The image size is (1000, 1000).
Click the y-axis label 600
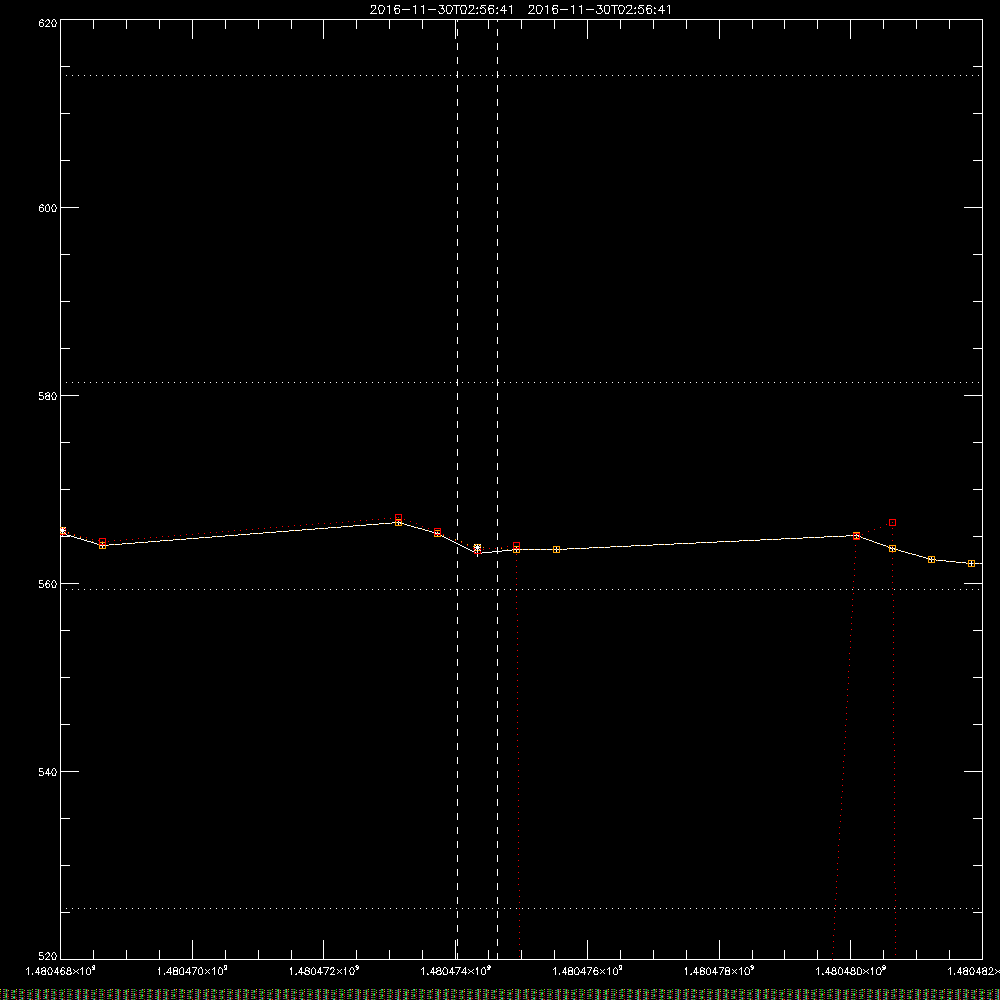[x=48, y=208]
